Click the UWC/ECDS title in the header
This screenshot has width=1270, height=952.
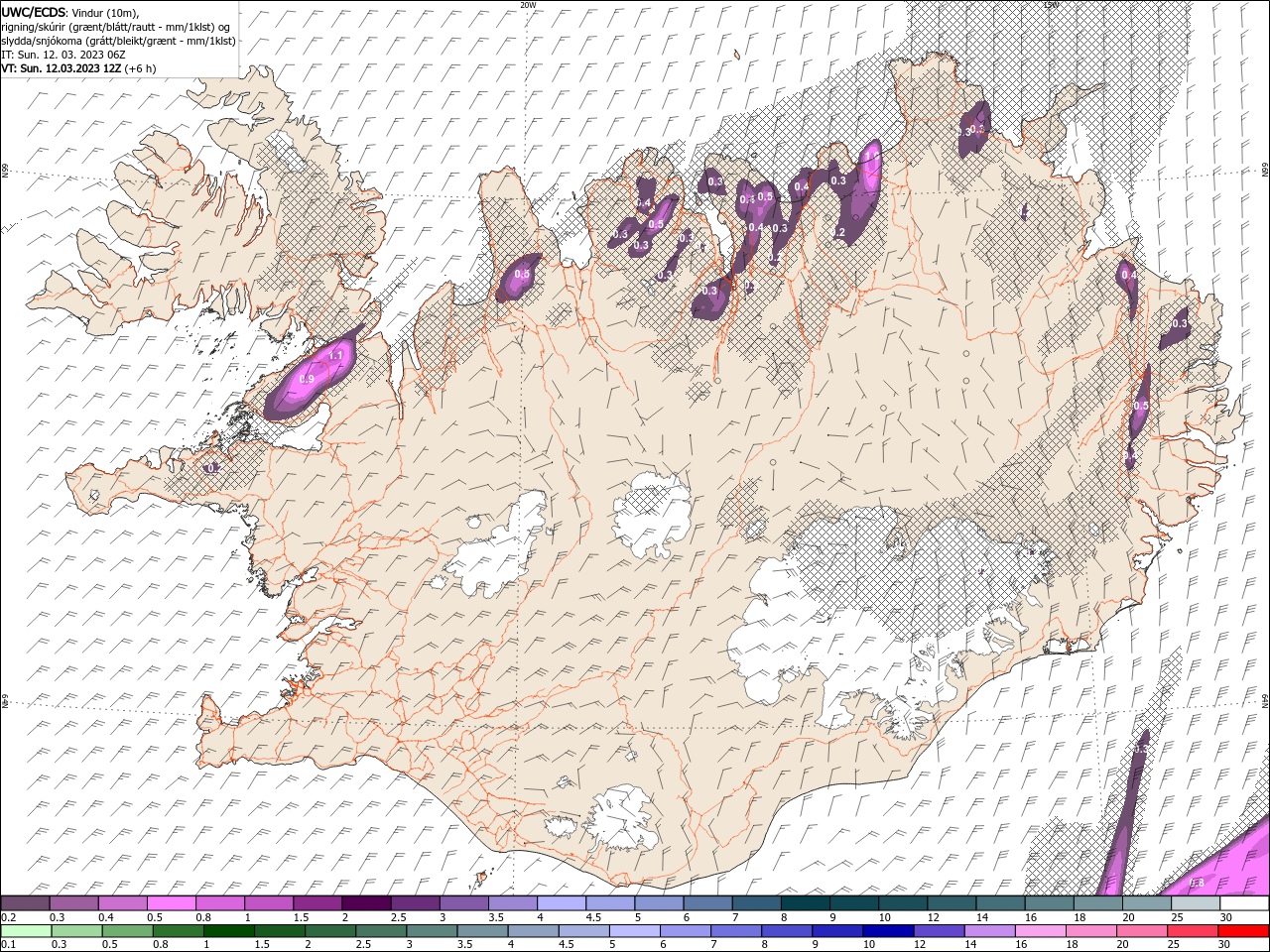[x=32, y=12]
